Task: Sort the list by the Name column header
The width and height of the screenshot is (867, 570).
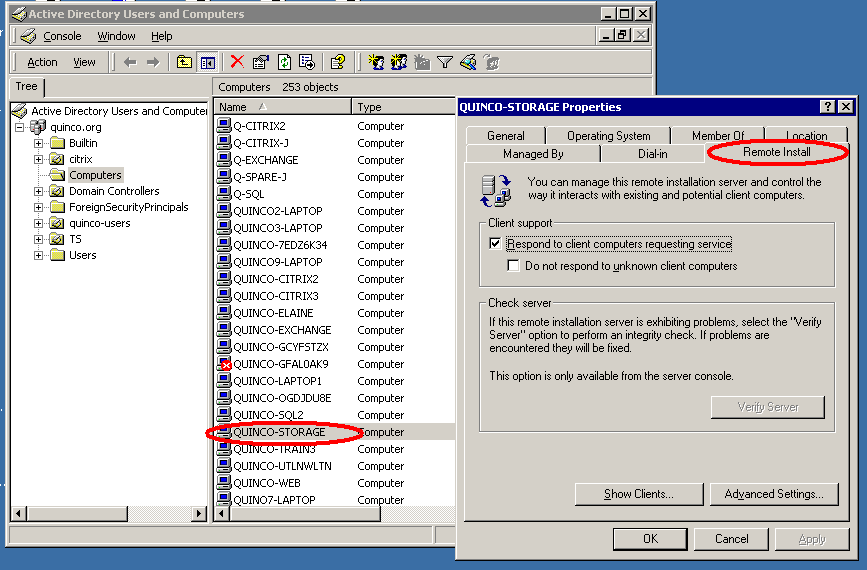Action: [x=283, y=107]
